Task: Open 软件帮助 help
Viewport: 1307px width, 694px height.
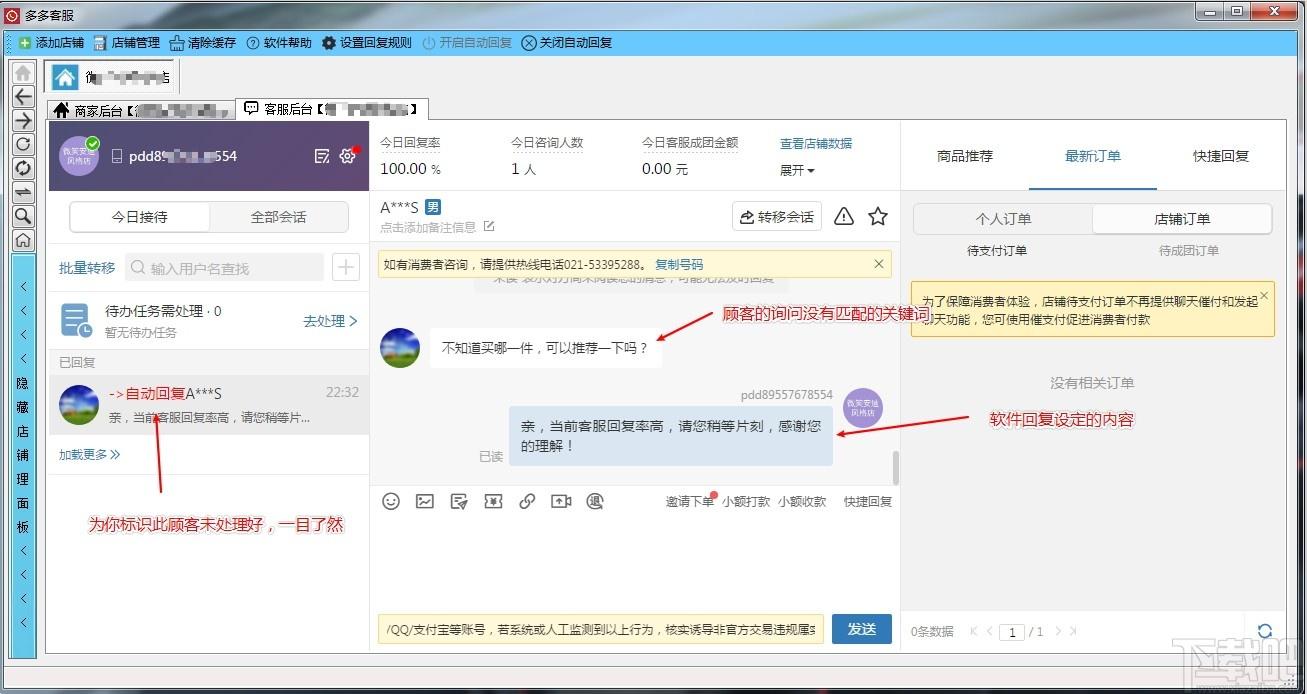Action: coord(279,43)
